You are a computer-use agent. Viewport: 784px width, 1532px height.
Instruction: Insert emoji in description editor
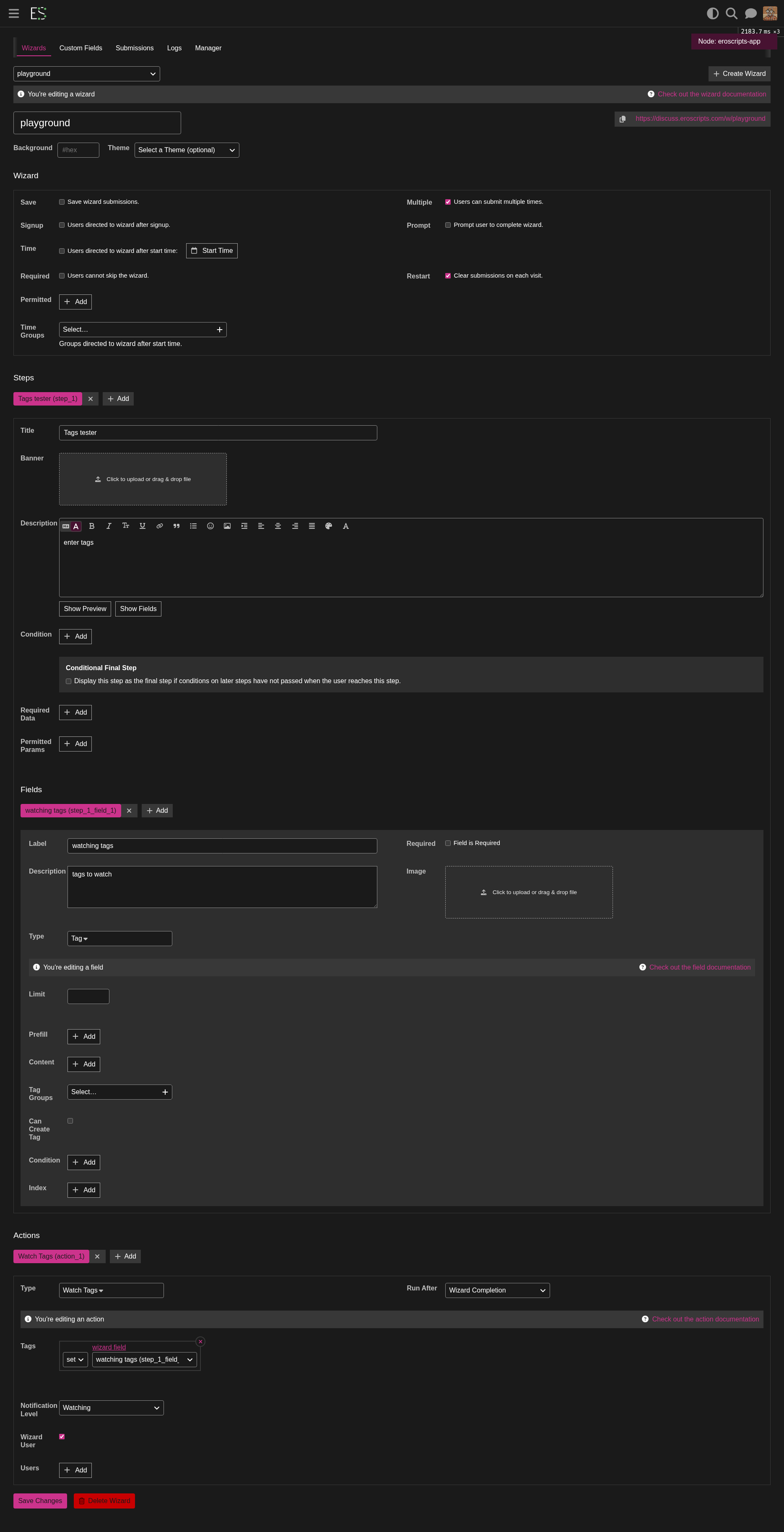click(x=210, y=526)
